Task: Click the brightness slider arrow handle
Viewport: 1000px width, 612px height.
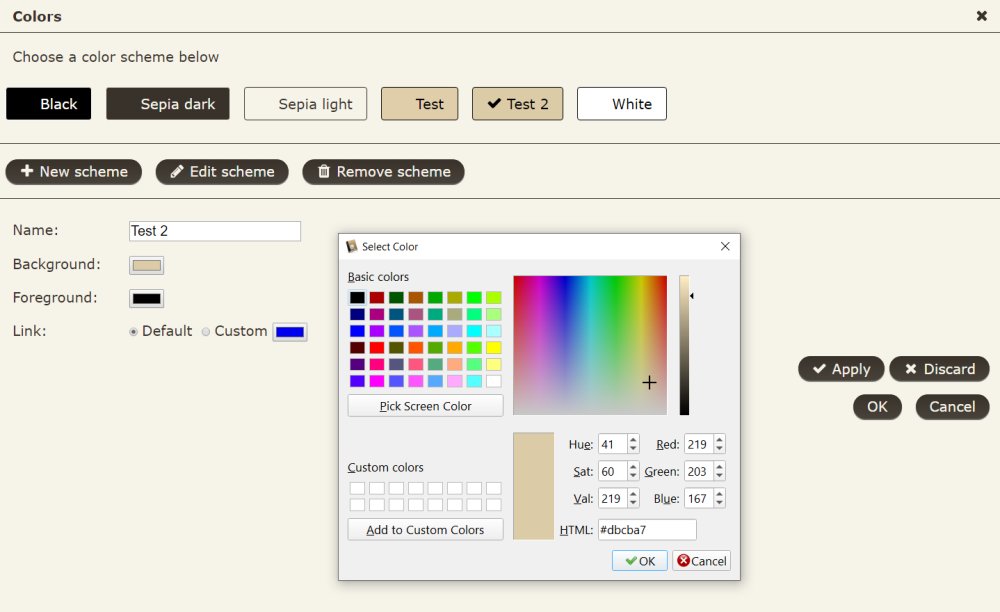Action: (x=692, y=296)
